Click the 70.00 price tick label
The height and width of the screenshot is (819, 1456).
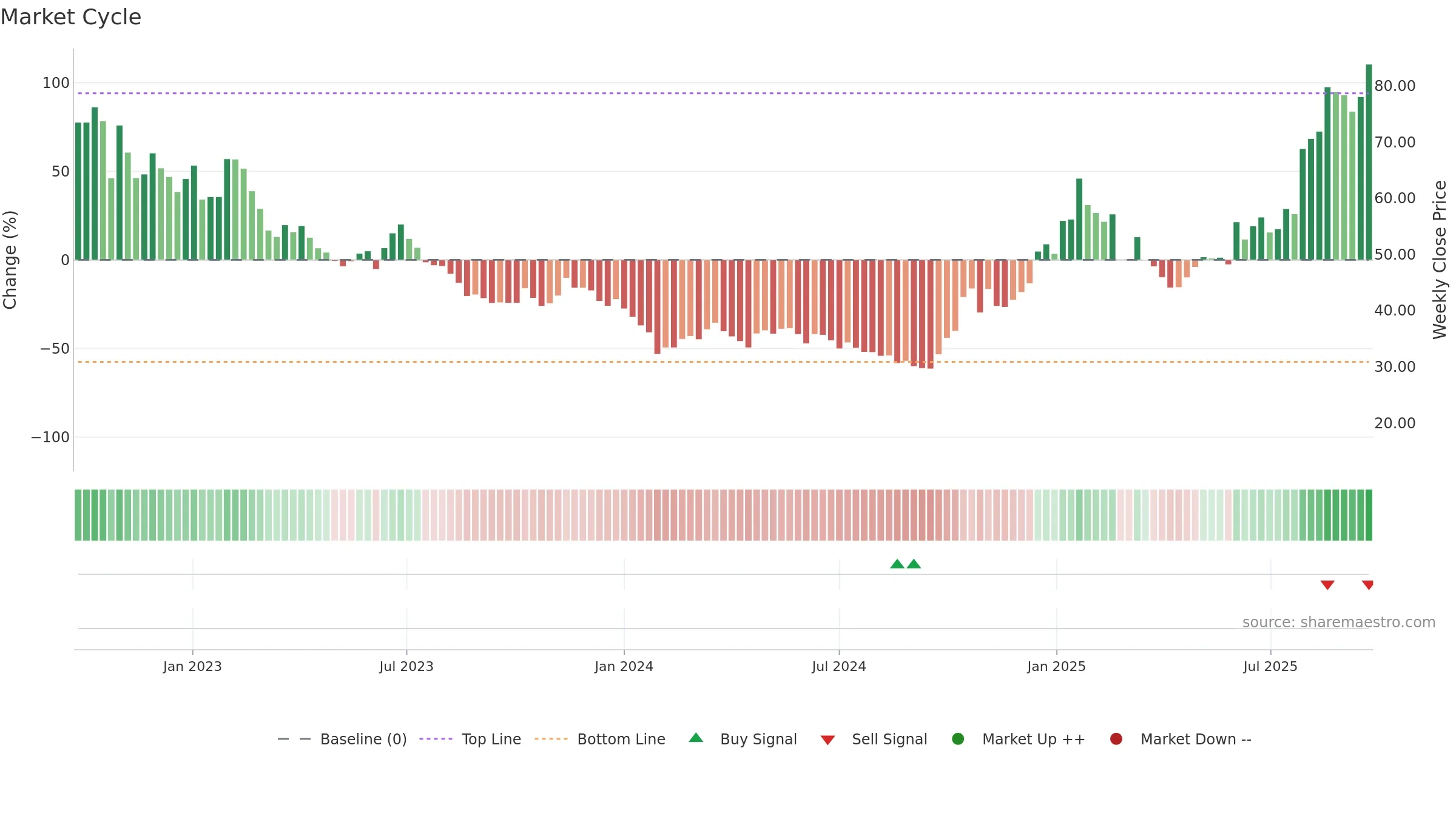(1395, 143)
